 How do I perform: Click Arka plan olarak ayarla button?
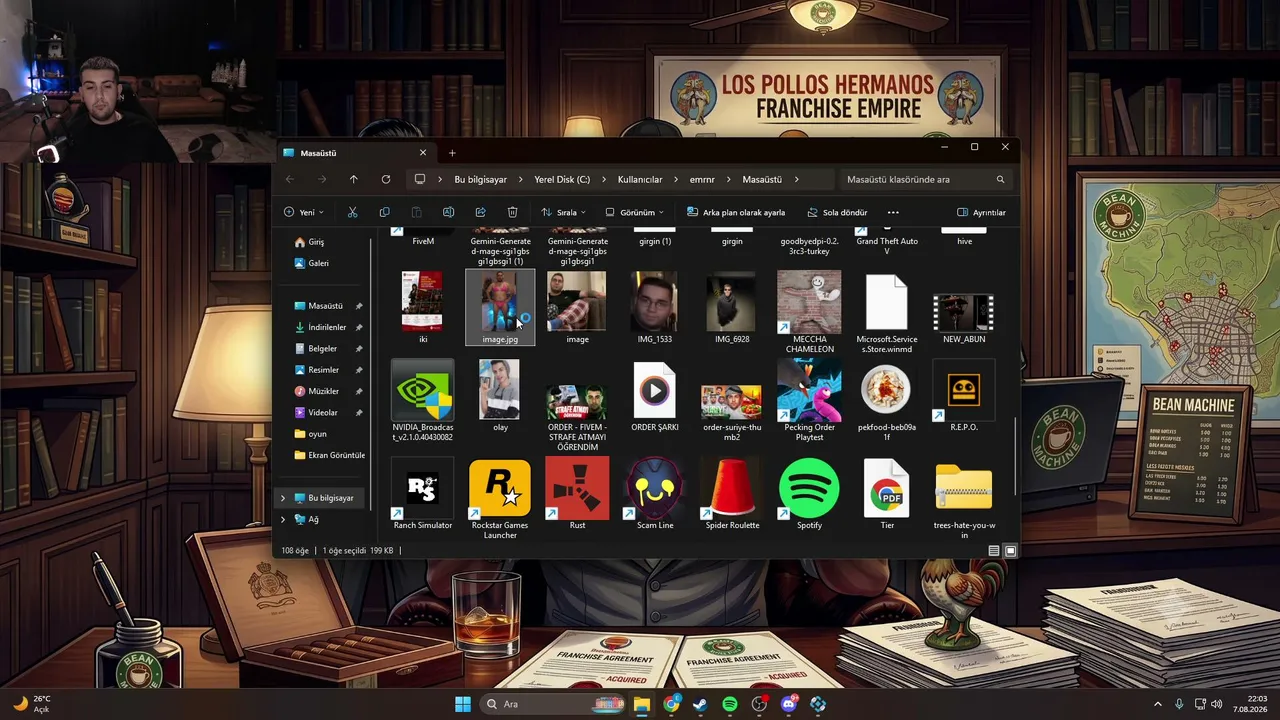point(735,212)
